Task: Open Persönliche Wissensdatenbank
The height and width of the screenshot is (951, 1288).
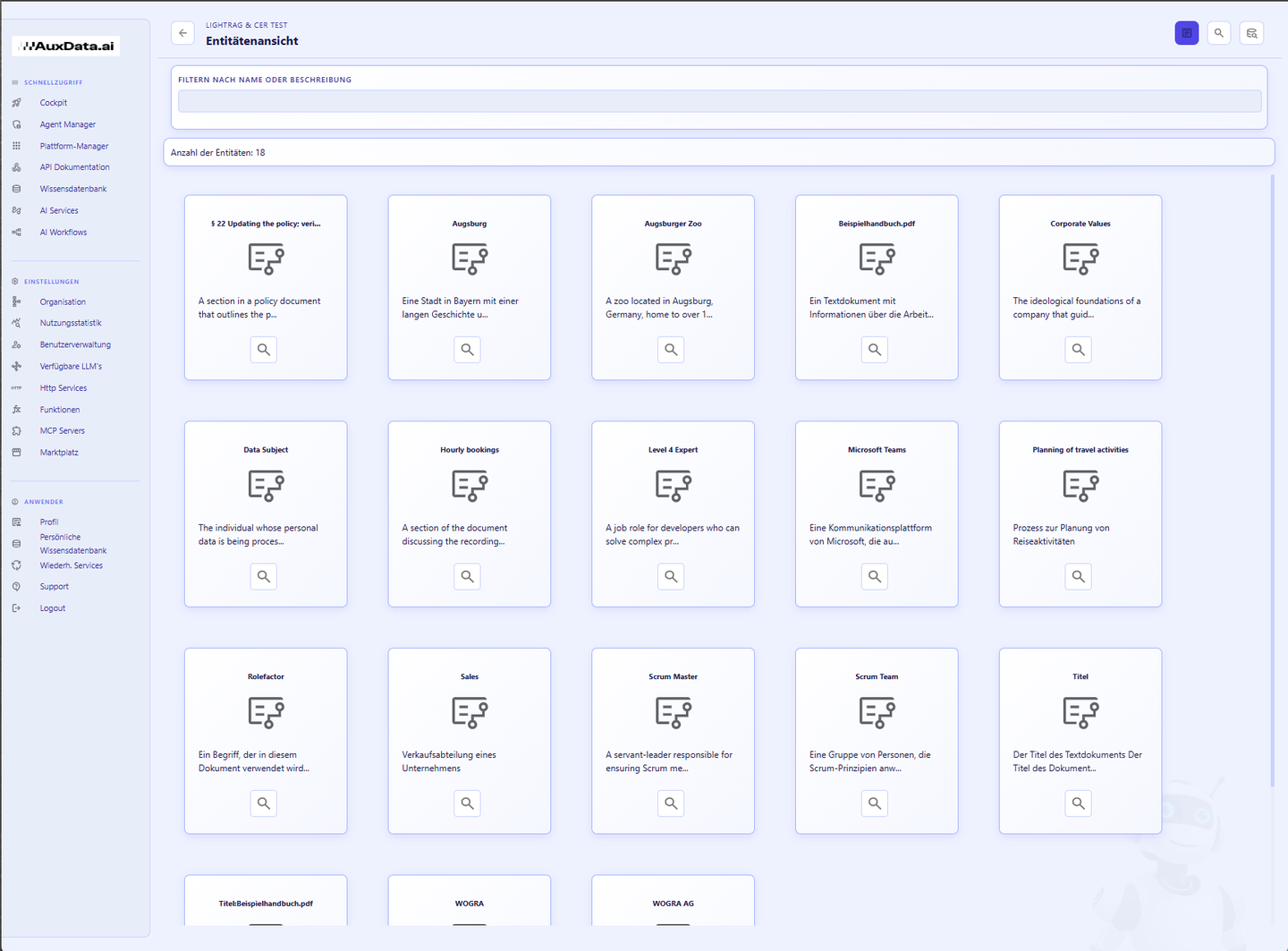Action: tap(72, 544)
